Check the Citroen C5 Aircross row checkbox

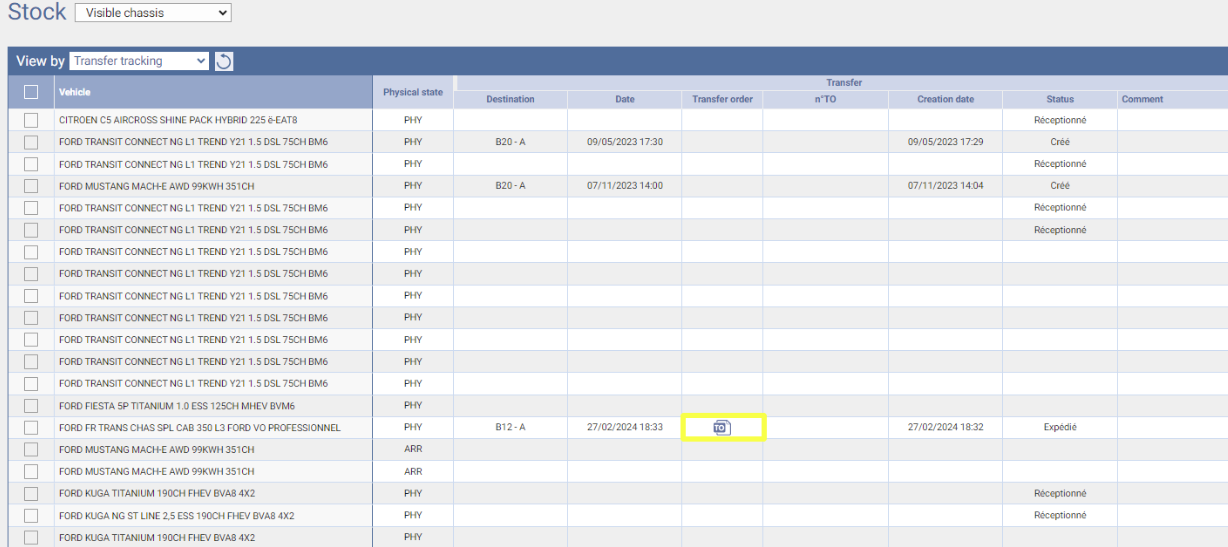[31, 120]
